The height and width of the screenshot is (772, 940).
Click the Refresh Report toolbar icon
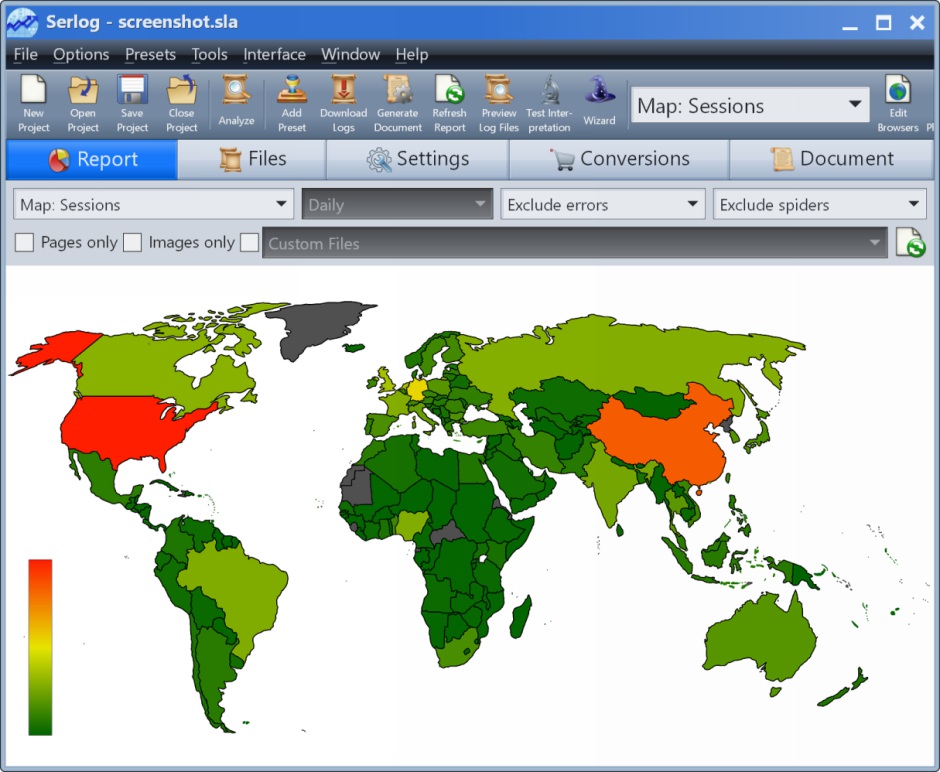click(449, 94)
